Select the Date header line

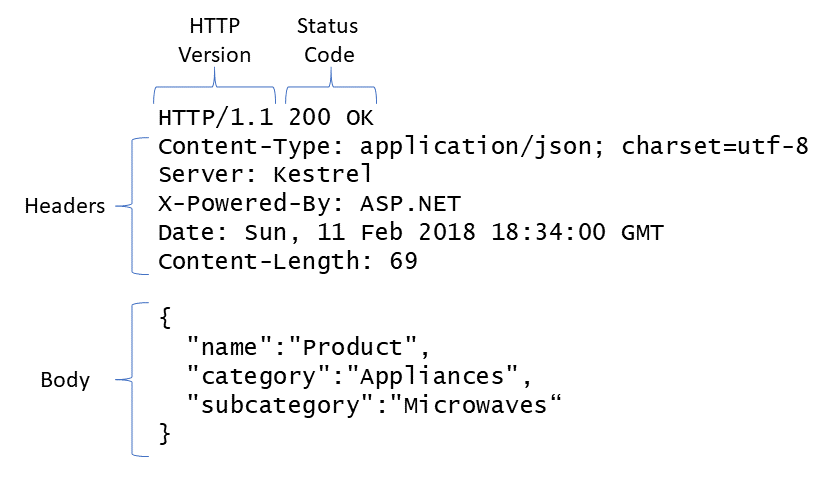tap(411, 234)
